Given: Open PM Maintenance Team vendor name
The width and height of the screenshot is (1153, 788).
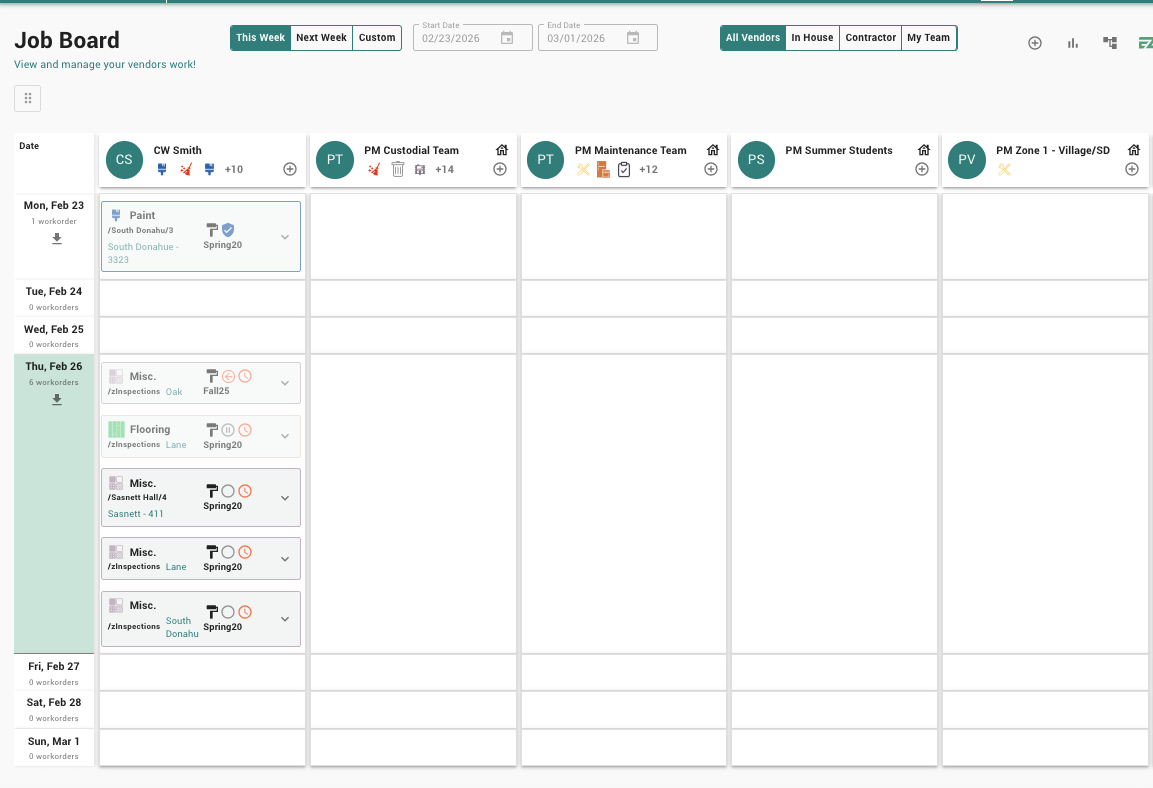Looking at the screenshot, I should (x=630, y=150).
